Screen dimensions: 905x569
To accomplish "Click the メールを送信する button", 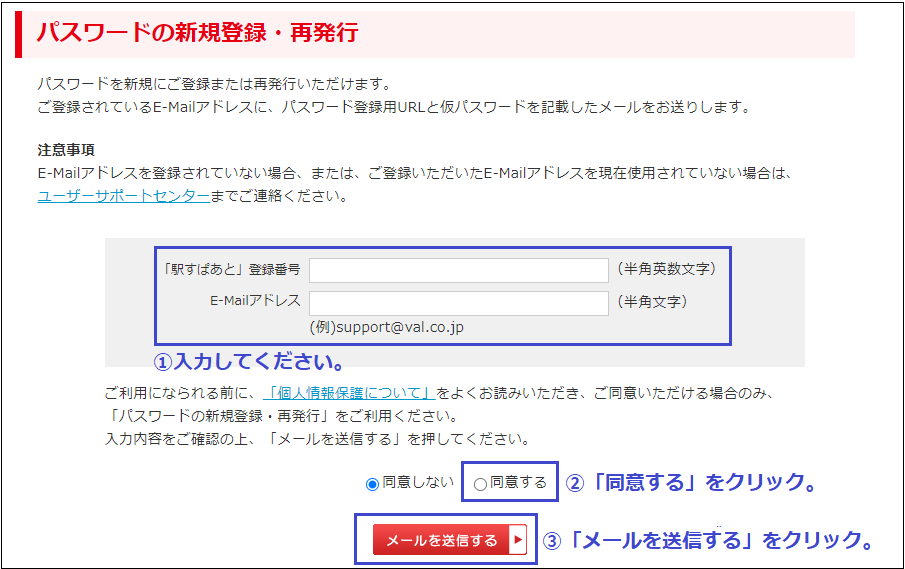I will point(450,540).
